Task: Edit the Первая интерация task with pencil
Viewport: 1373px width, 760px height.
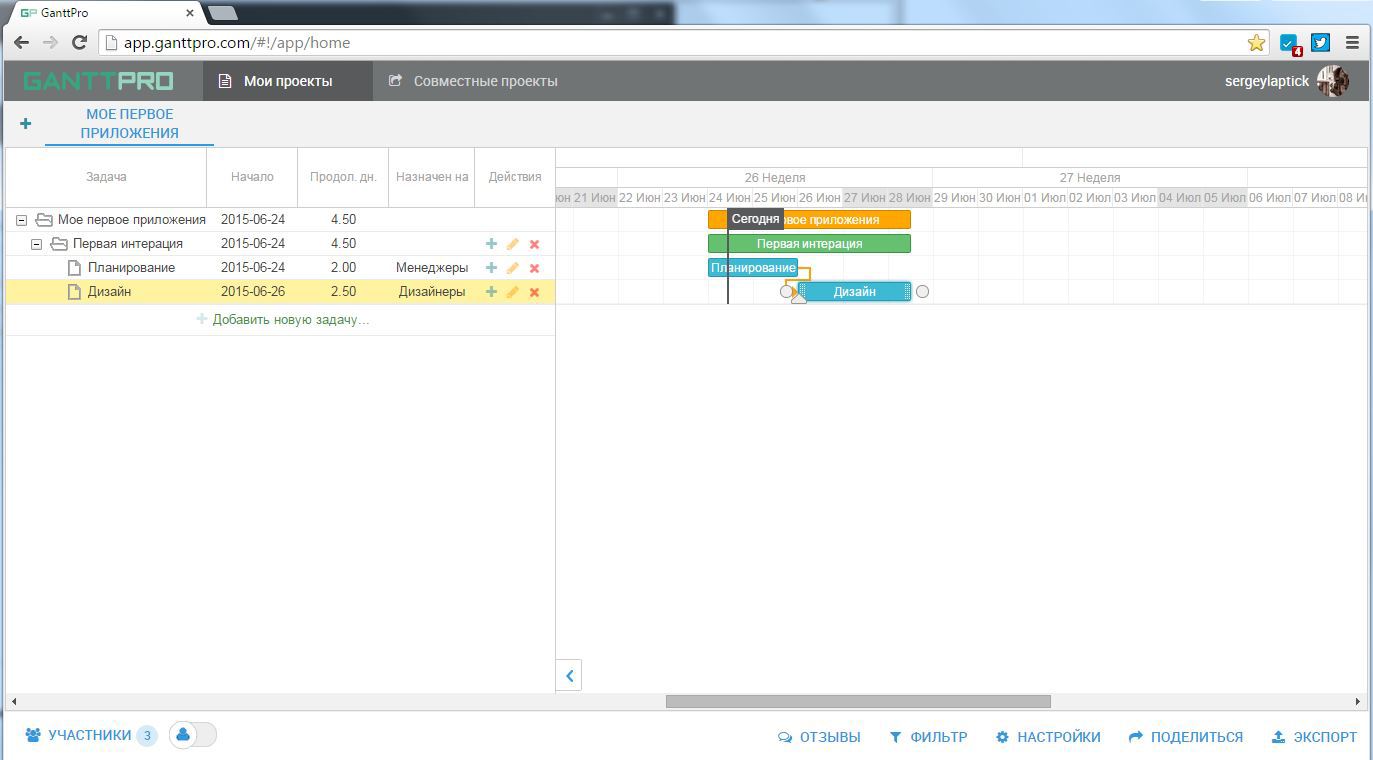Action: tap(512, 243)
